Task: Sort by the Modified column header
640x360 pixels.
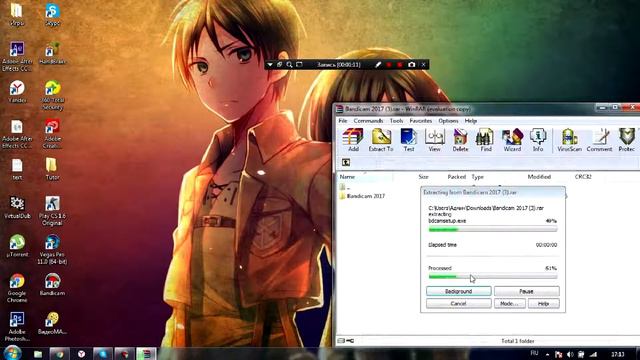Action: pos(539,177)
